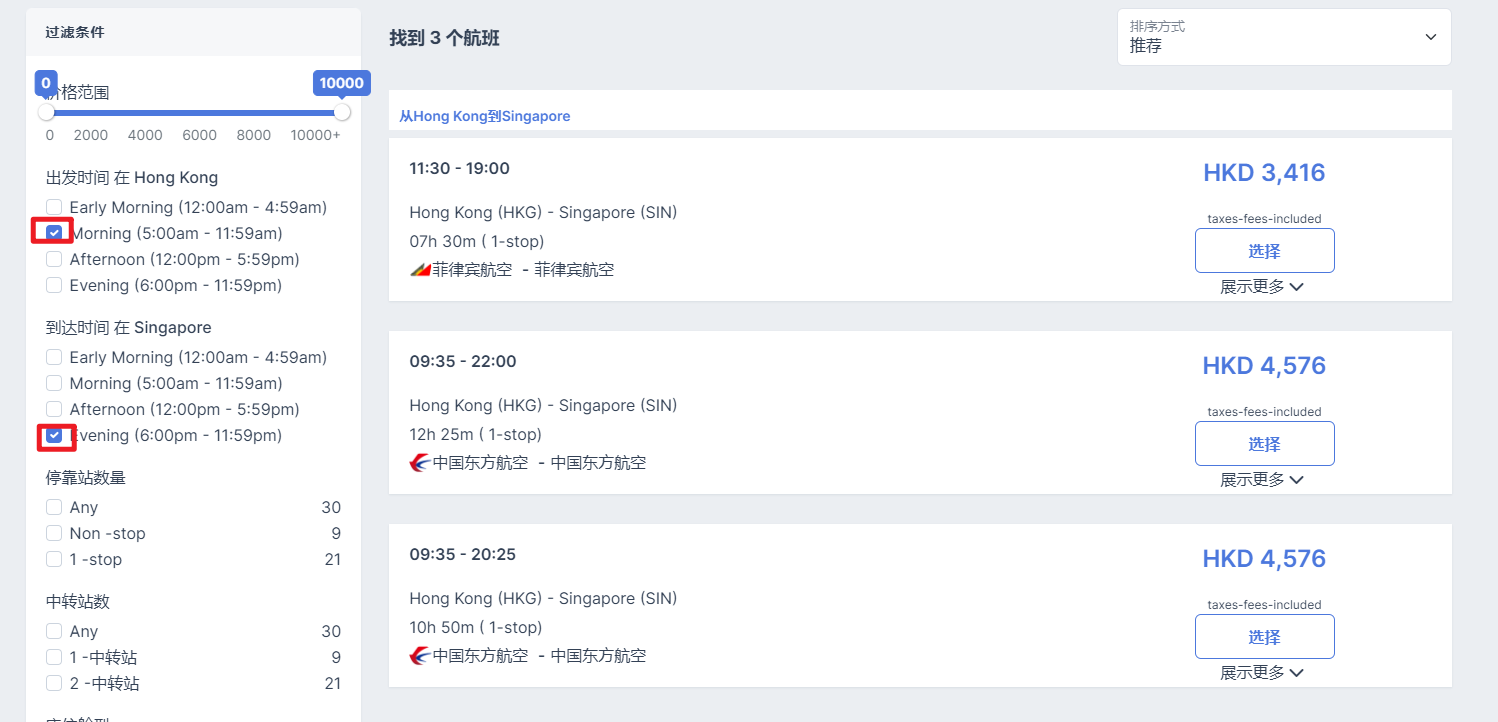Viewport: 1498px width, 722px height.
Task: Select the 1-中转站 layover checkbox
Action: point(54,657)
